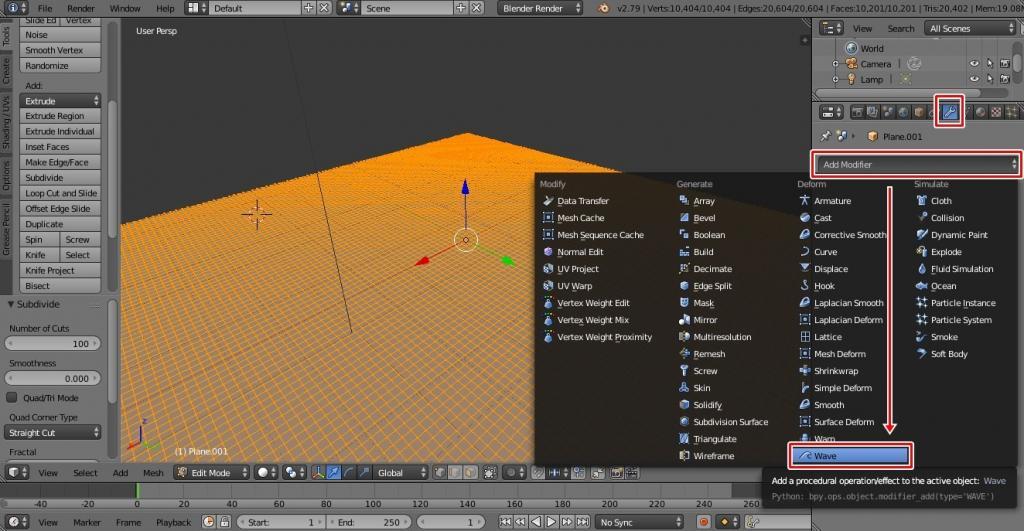Select edge select mode icon

click(x=455, y=472)
